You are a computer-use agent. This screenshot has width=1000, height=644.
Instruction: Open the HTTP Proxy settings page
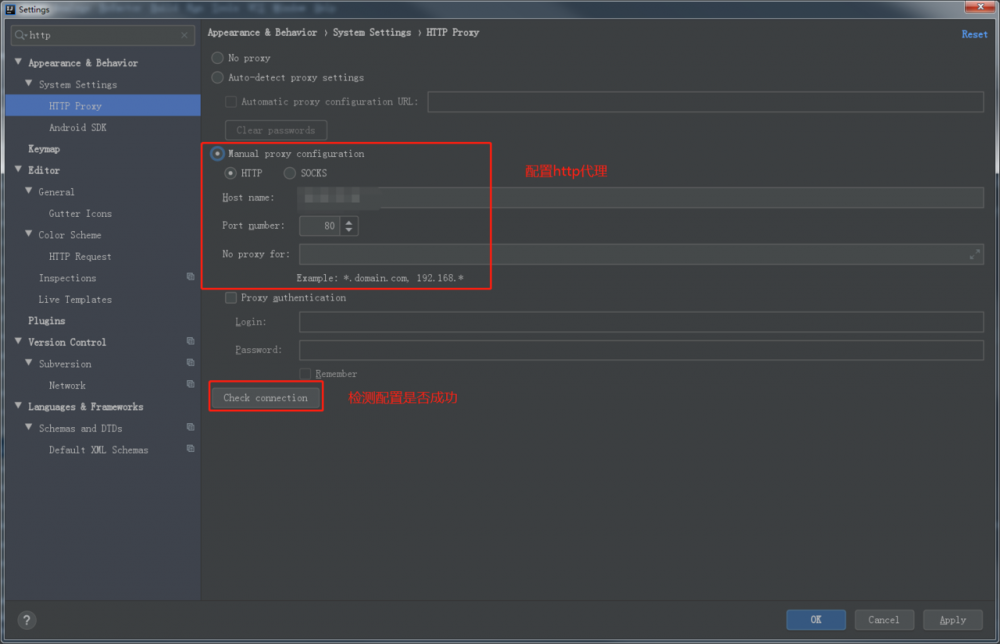103,106
